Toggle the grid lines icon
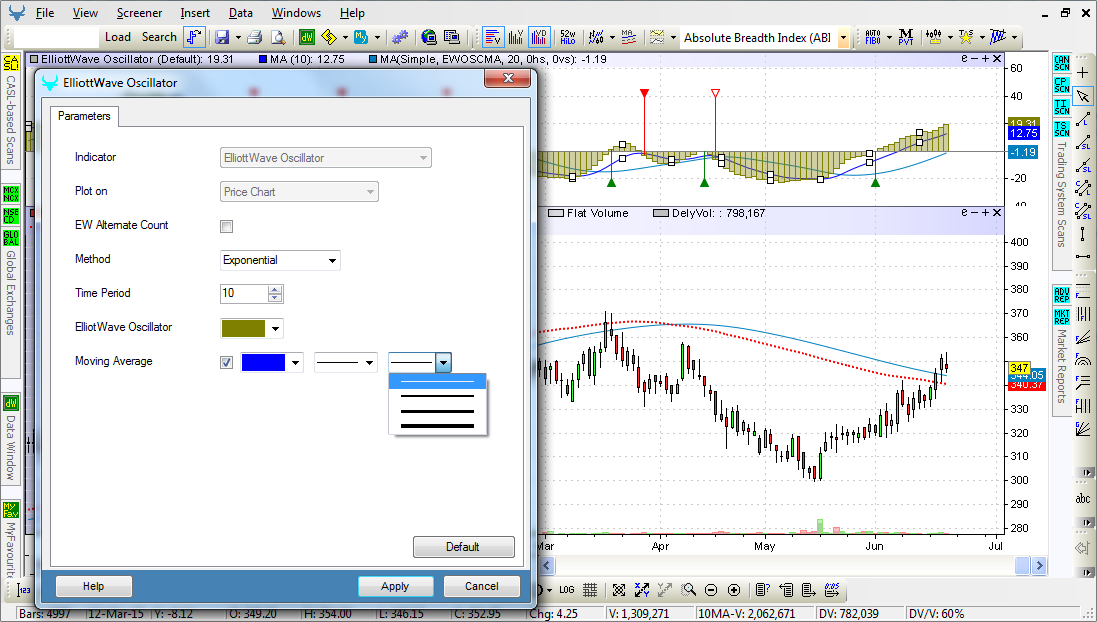Screen dimensions: 1097x622 pyautogui.click(x=590, y=590)
